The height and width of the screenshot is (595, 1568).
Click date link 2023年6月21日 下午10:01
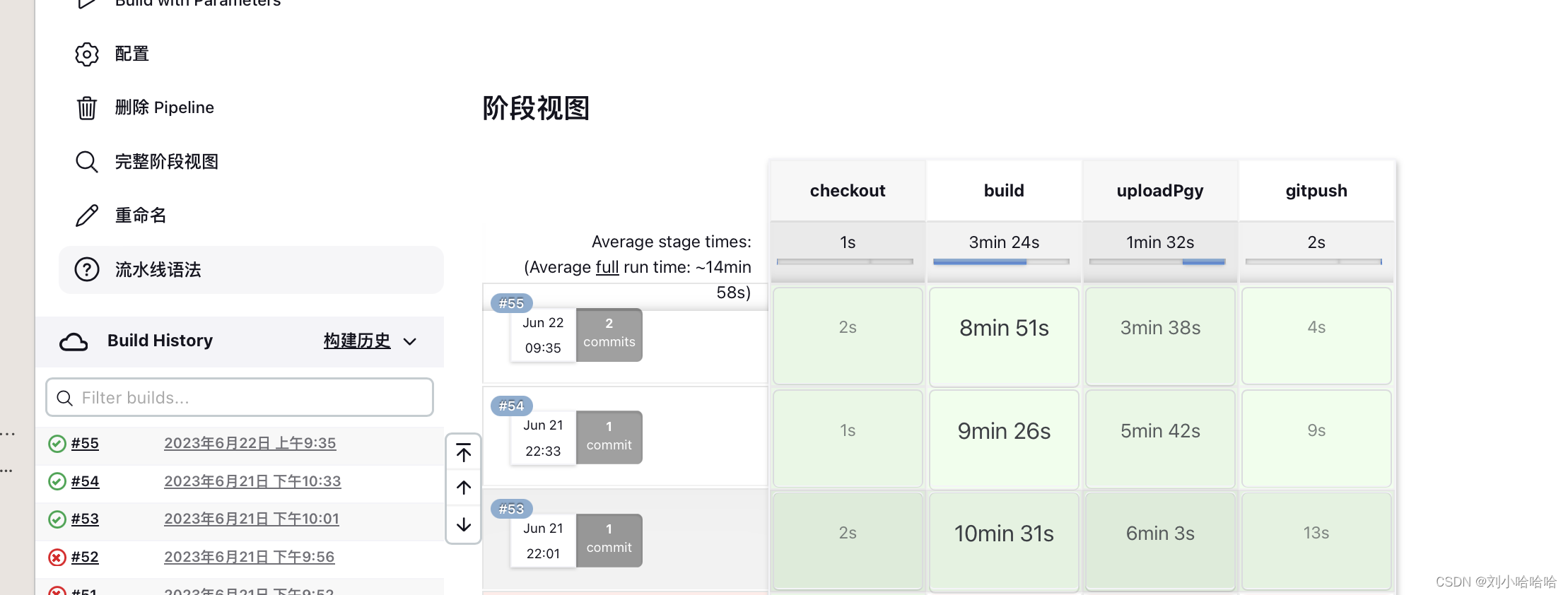click(x=252, y=519)
